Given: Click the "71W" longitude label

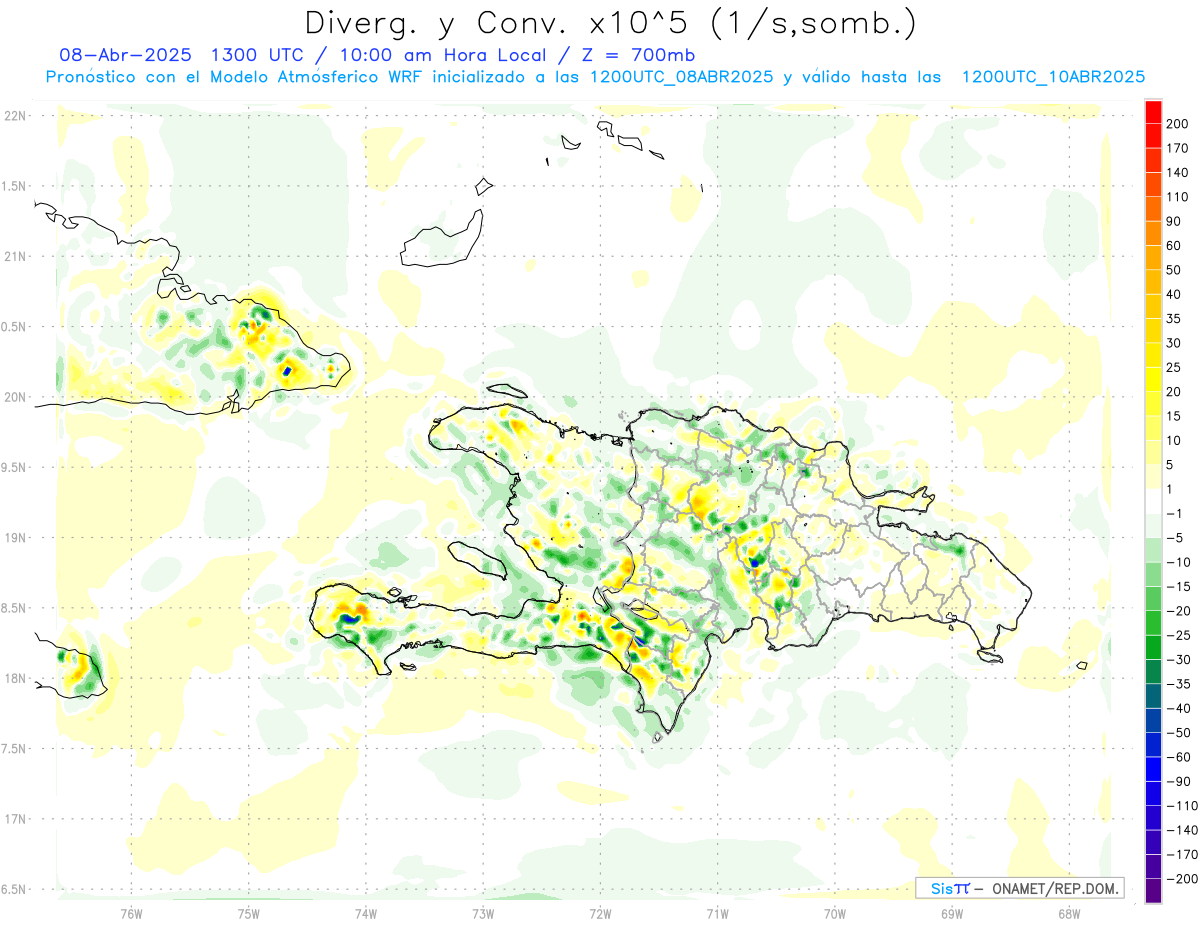Looking at the screenshot, I should [x=717, y=913].
